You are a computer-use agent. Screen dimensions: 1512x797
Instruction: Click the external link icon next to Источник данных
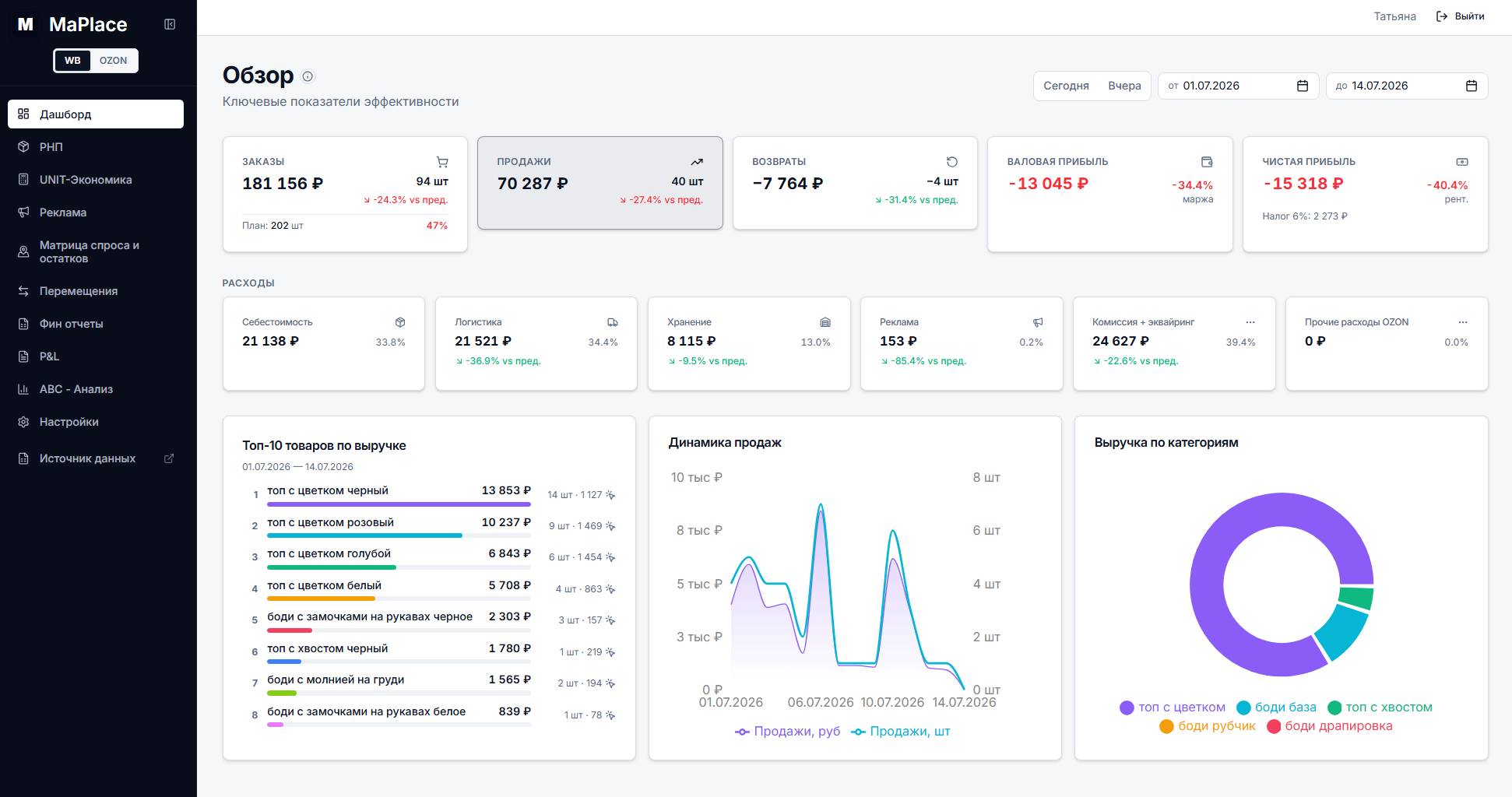(169, 458)
